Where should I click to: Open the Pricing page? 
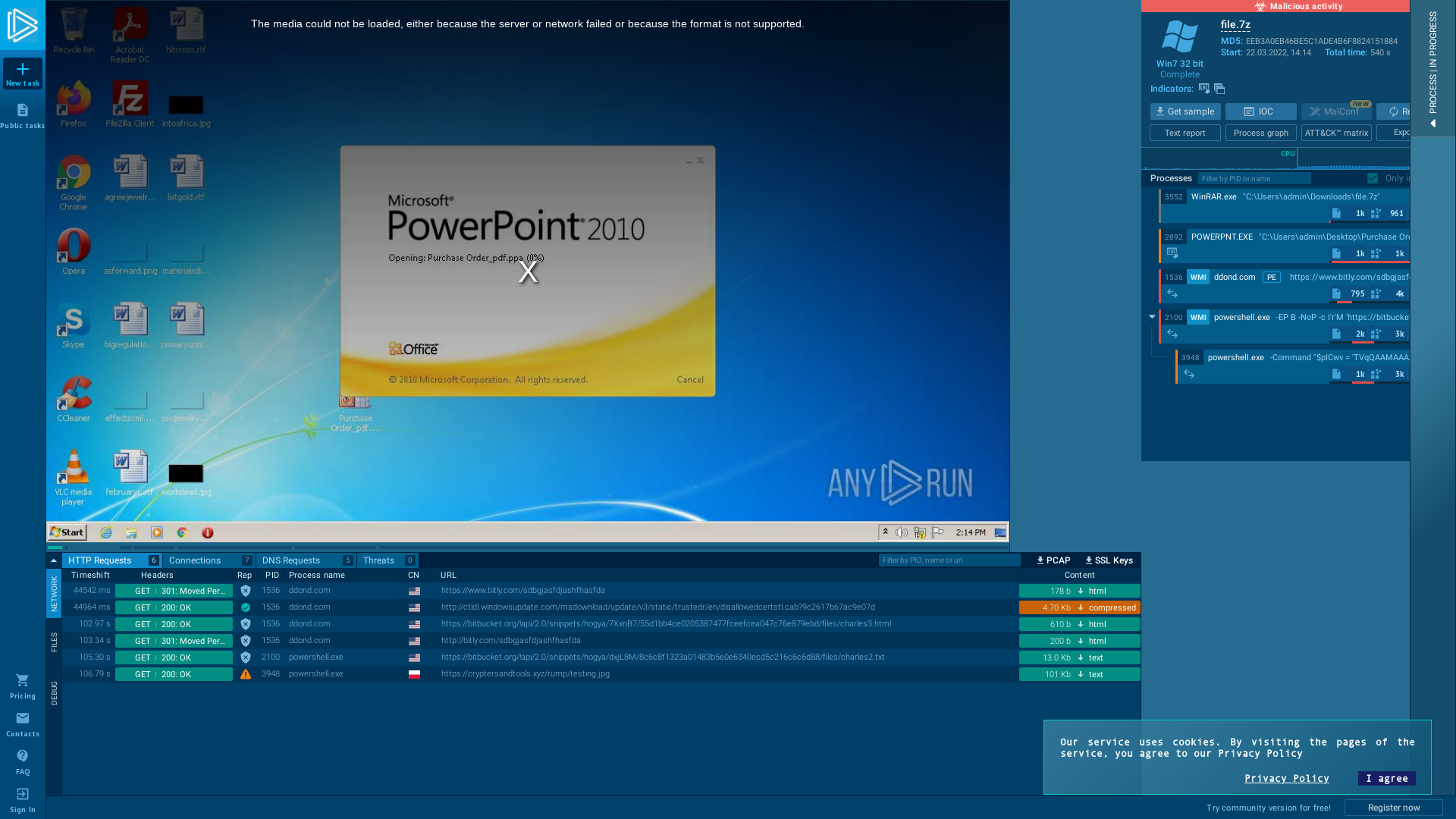[23, 686]
